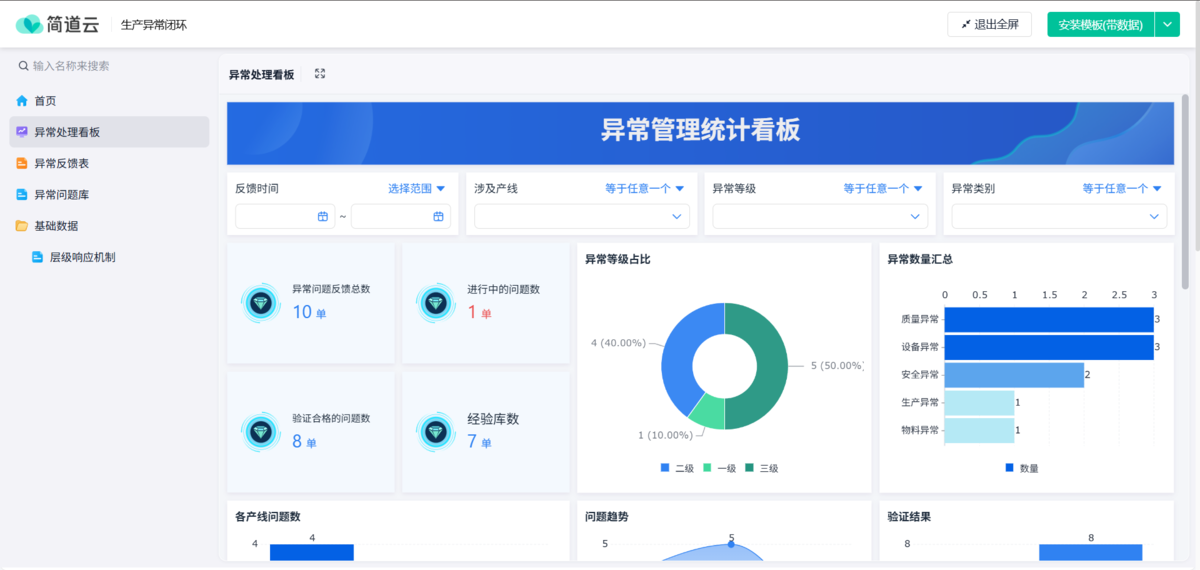Image resolution: width=1200 pixels, height=570 pixels.
Task: Click the 异常反馈表 form icon
Action: pos(22,163)
